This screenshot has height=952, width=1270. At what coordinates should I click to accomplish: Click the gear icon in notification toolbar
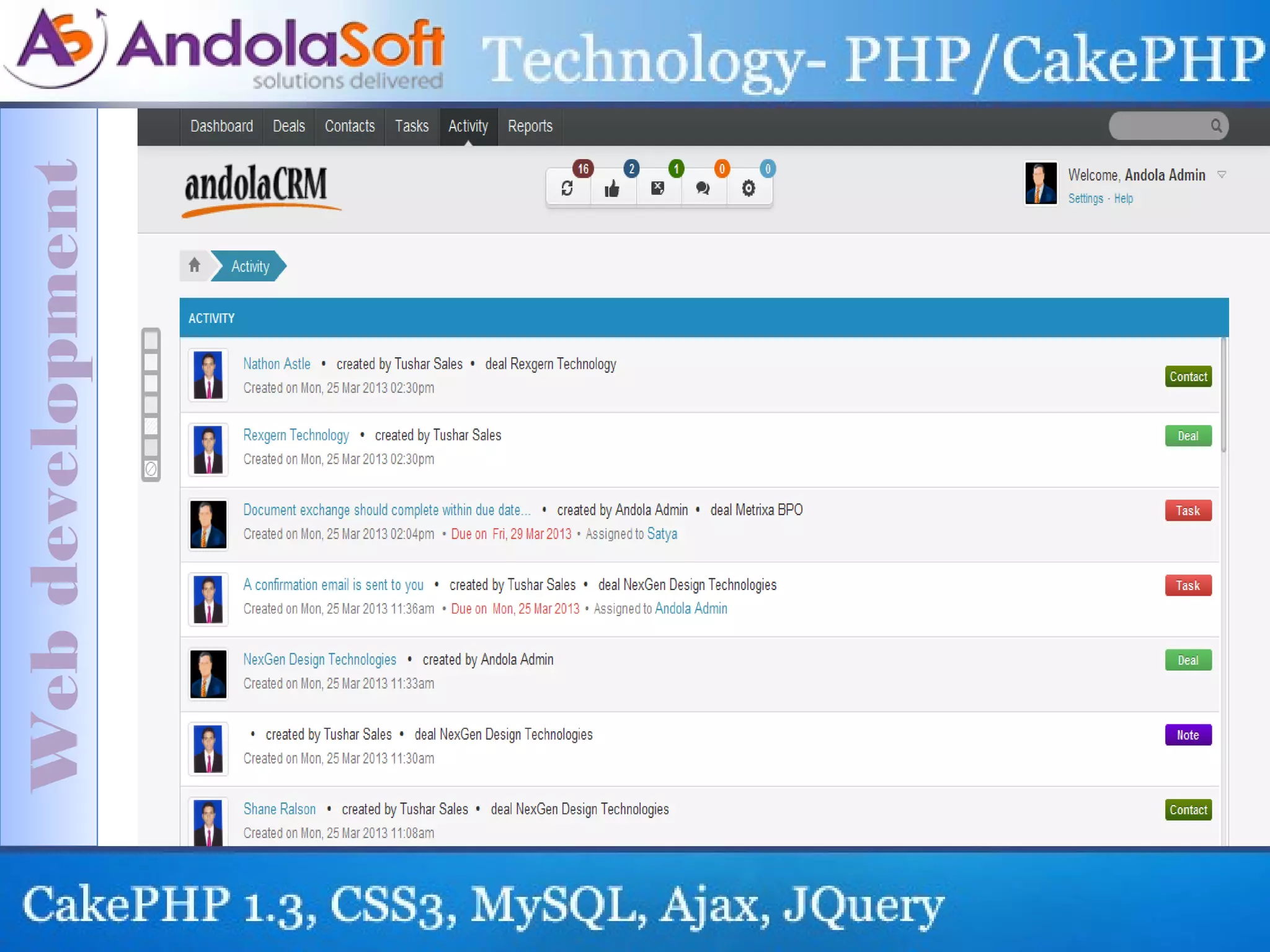point(748,188)
